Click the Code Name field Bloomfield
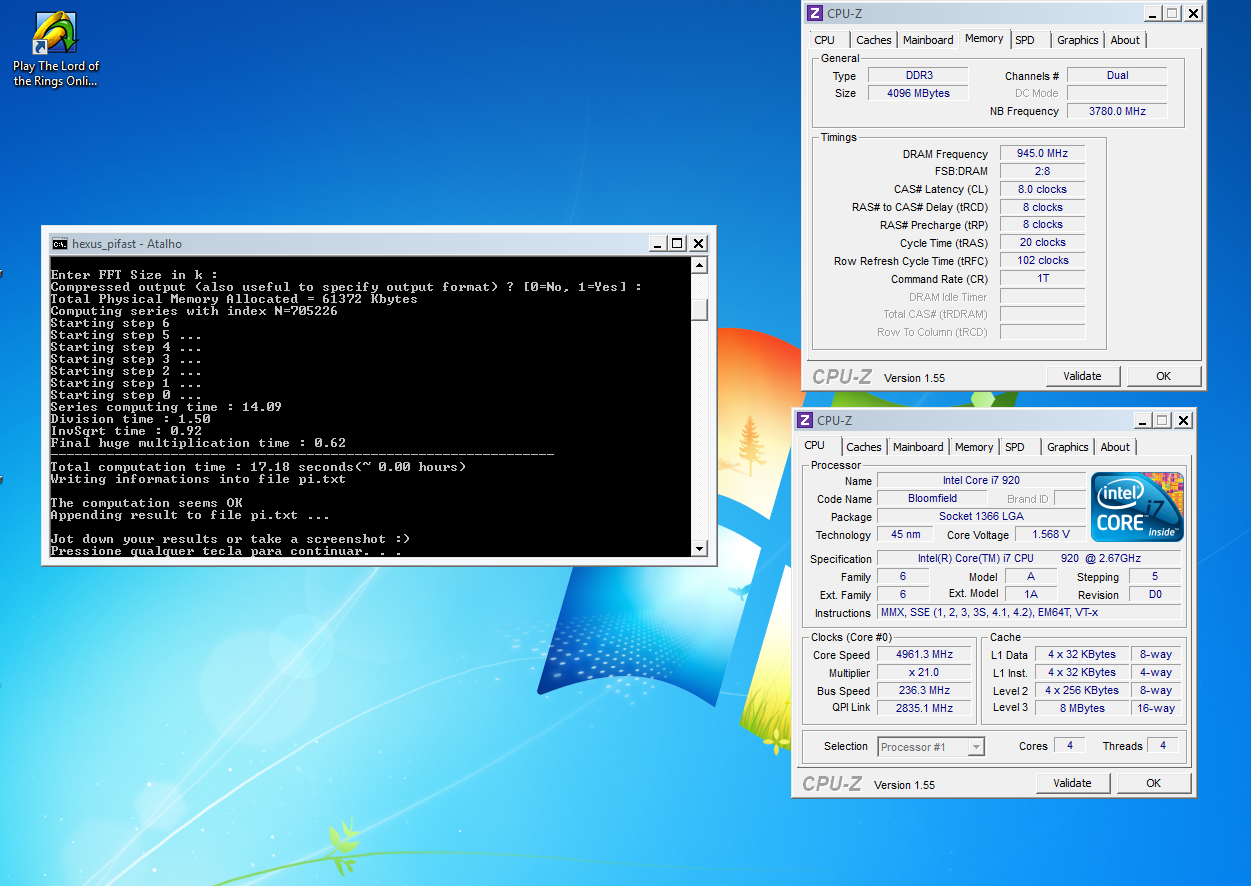Viewport: 1251px width, 886px height. (x=932, y=498)
